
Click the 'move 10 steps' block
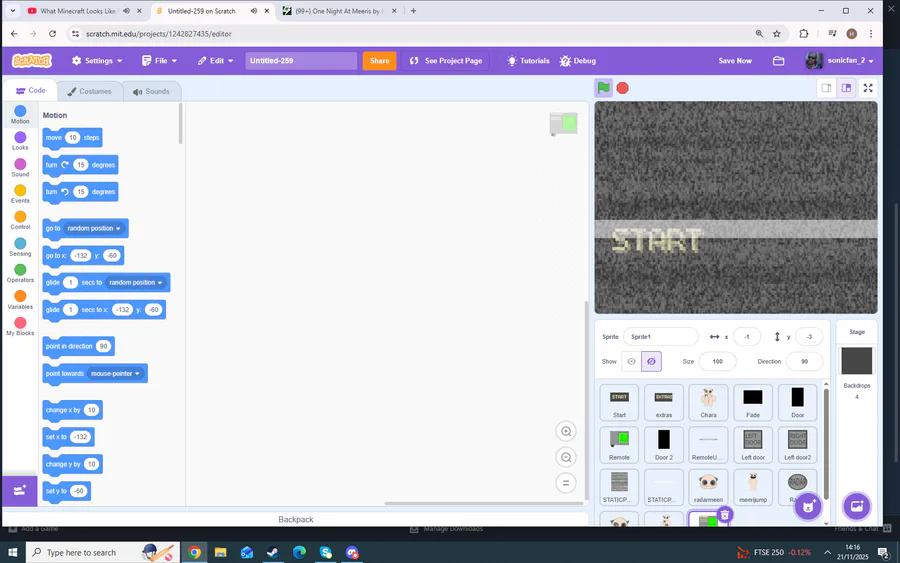click(x=72, y=138)
